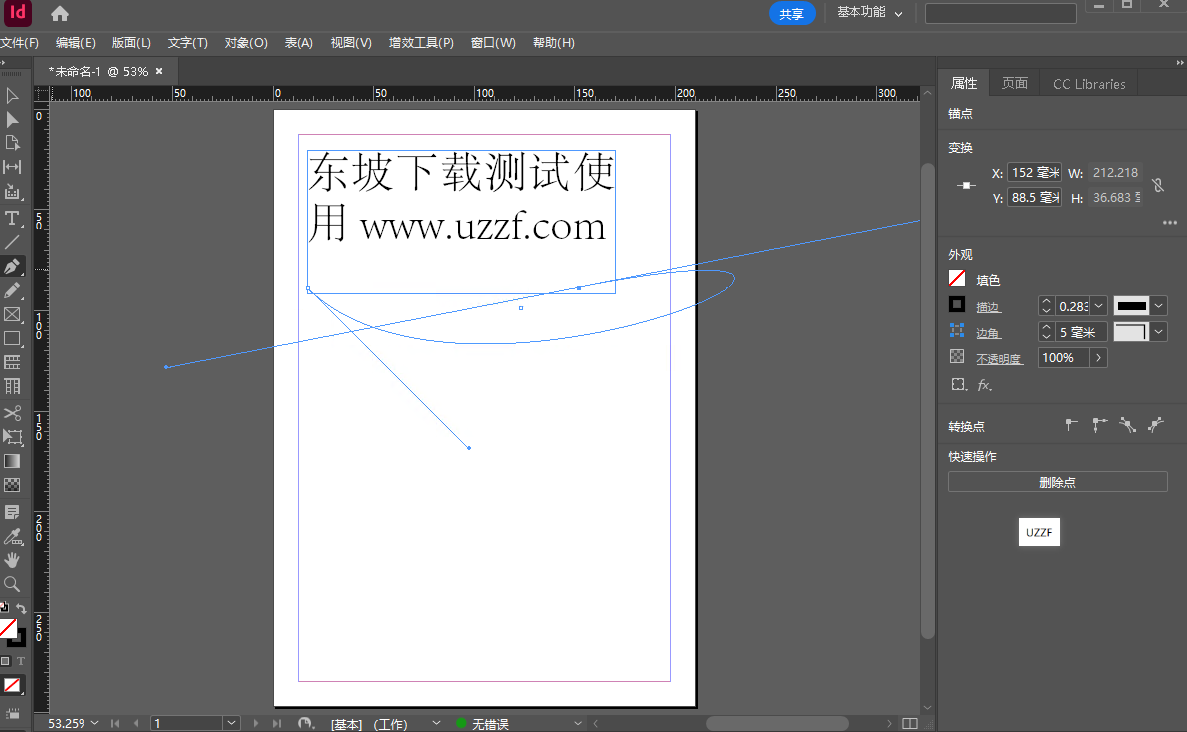Open zoom level dropdown in status bar
1187x732 pixels.
click(95, 724)
